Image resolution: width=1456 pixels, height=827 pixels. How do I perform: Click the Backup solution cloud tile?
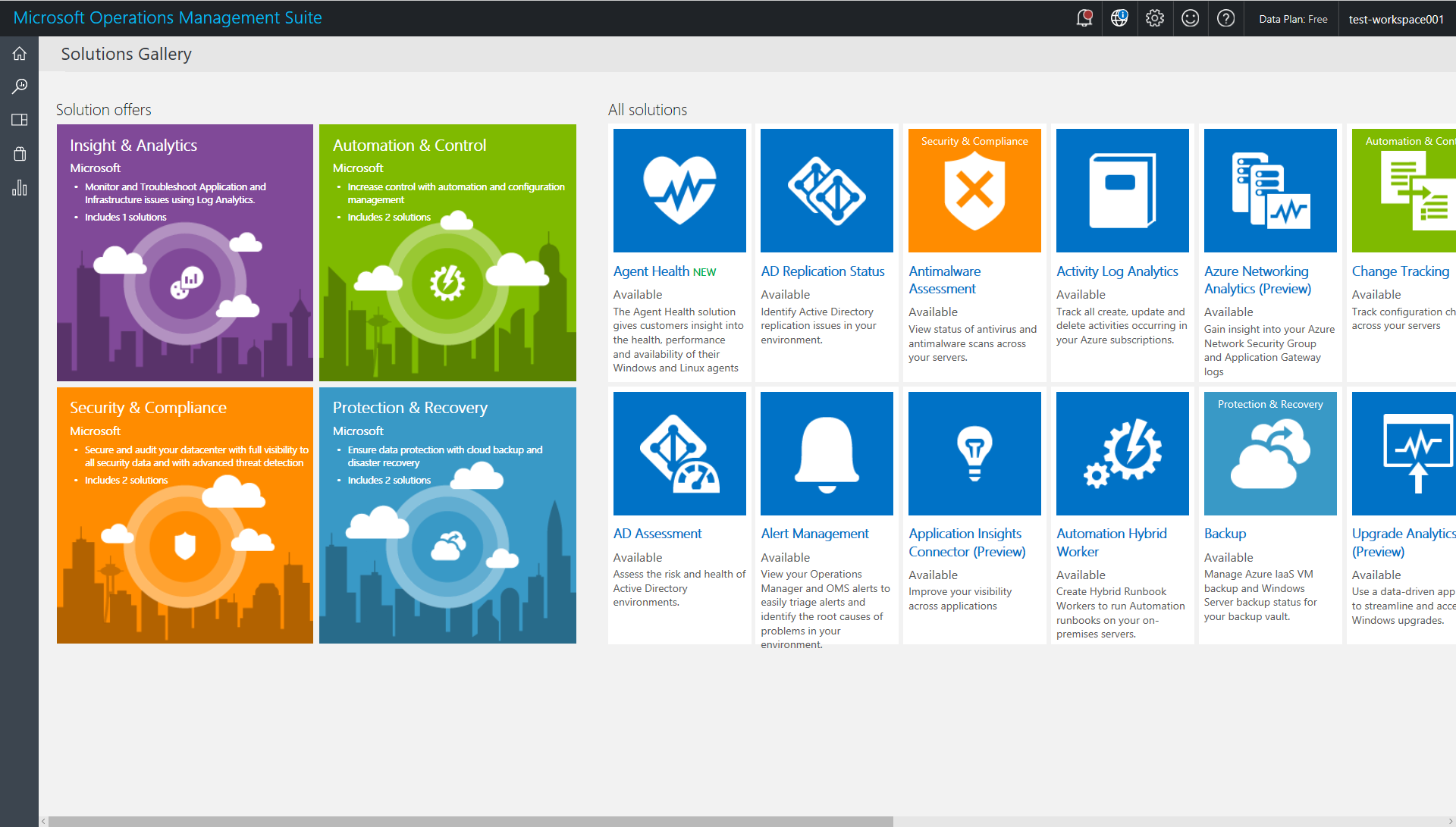point(1270,453)
